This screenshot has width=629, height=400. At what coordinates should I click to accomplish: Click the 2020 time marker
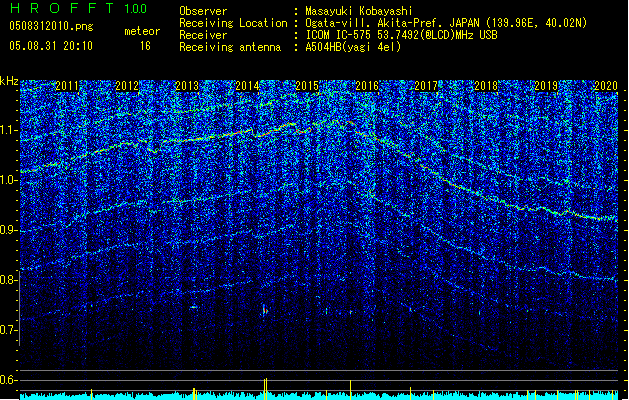tap(606, 85)
